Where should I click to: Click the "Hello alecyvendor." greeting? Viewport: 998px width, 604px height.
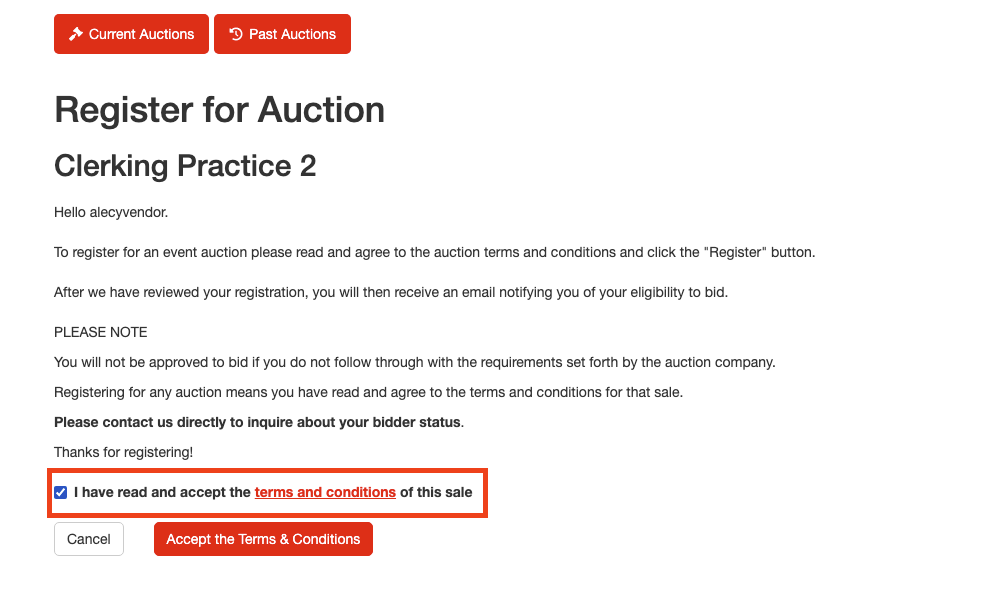pyautogui.click(x=111, y=212)
